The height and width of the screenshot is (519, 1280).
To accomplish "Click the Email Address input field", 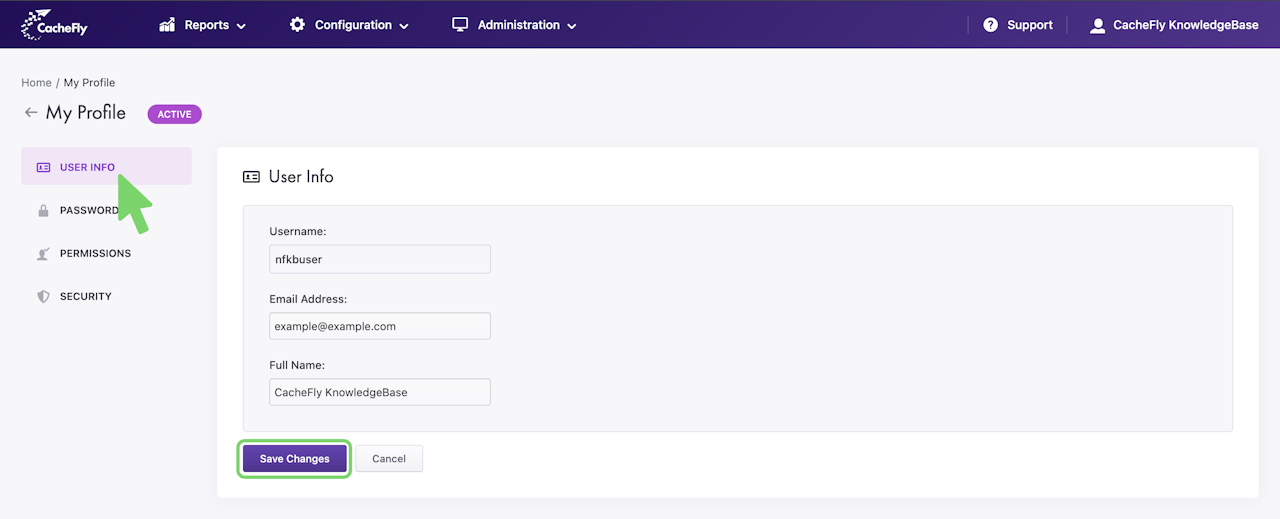I will (x=380, y=326).
